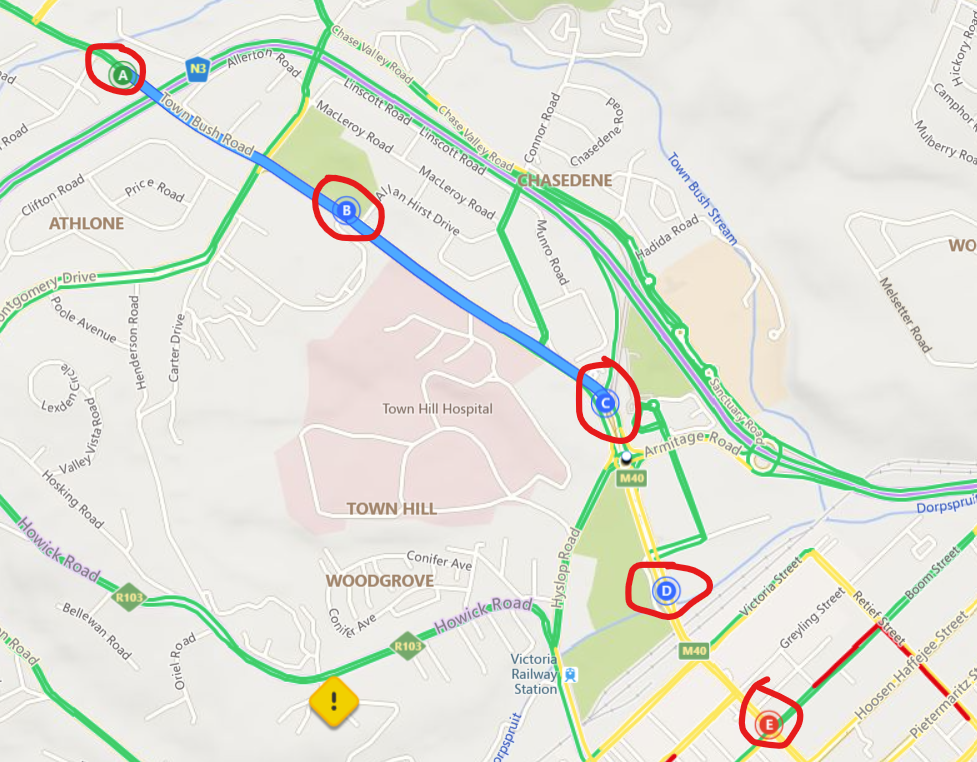Click the red destination E marker
The image size is (977, 762).
click(768, 725)
